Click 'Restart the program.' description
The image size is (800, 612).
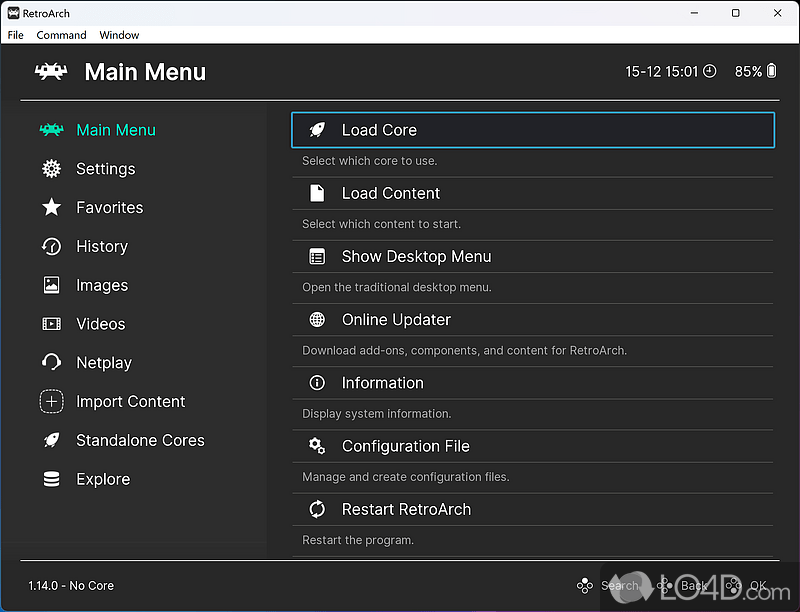[x=358, y=540]
